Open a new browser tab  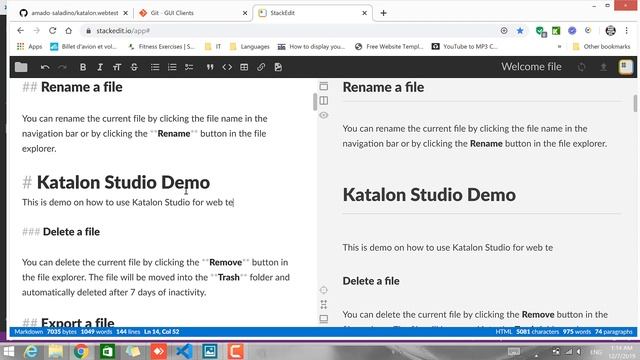tap(383, 13)
